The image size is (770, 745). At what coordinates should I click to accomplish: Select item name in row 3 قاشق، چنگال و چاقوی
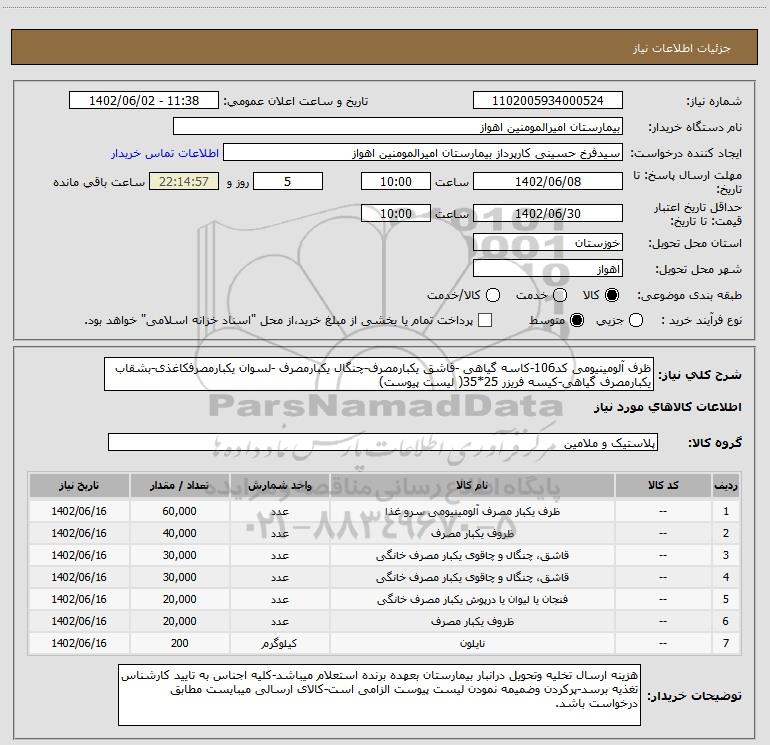(472, 555)
